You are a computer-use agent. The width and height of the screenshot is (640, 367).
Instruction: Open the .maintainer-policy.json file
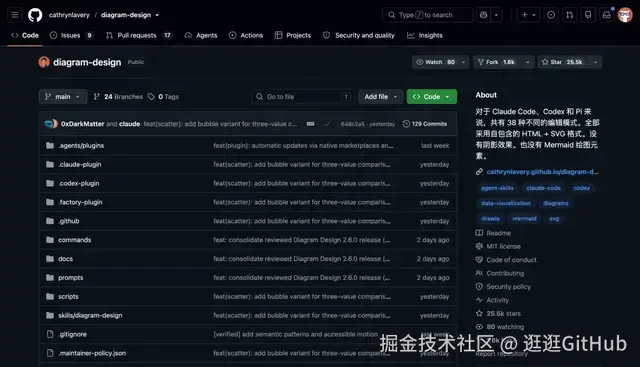[92, 353]
